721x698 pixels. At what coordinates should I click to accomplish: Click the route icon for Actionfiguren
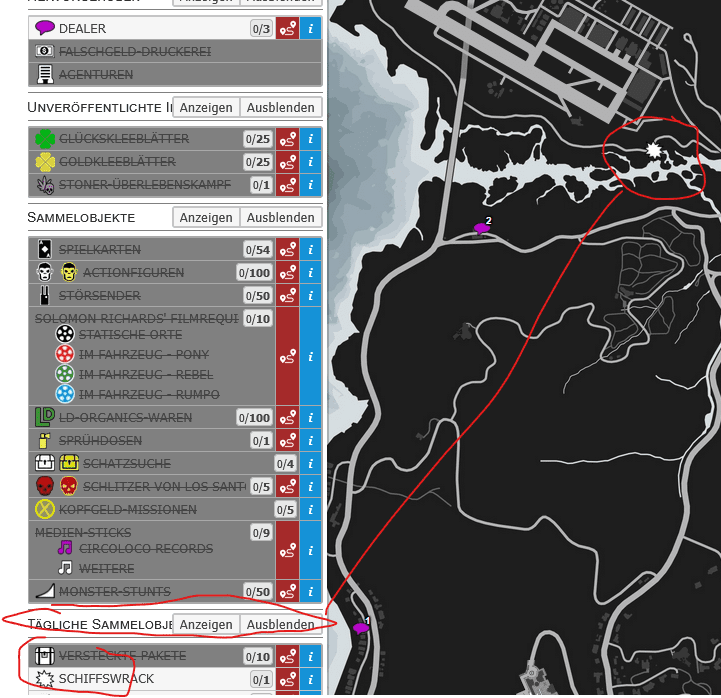(x=287, y=273)
